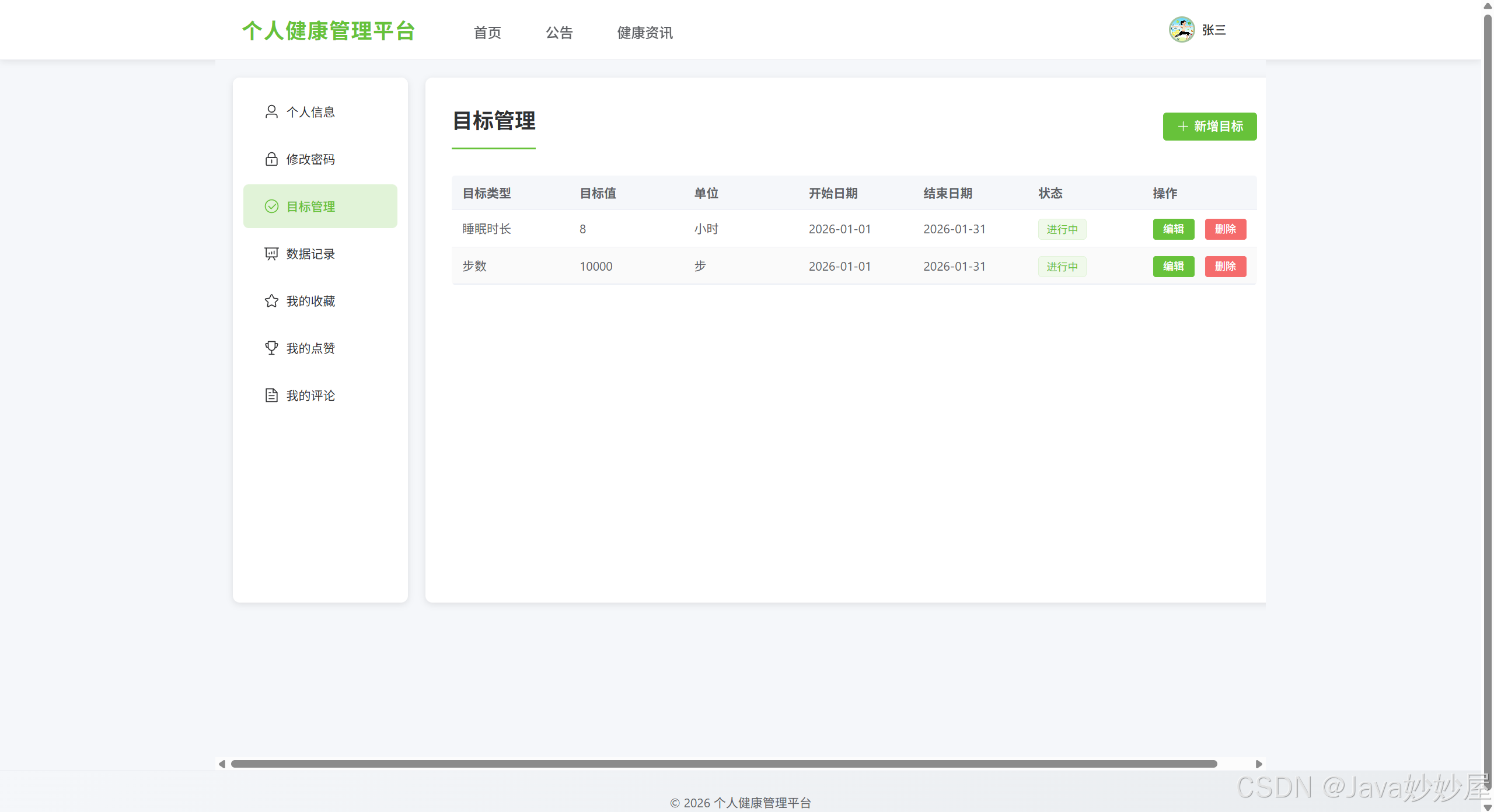This screenshot has height=812, width=1494.
Task: Open the 首页 navigation item
Action: [x=487, y=33]
